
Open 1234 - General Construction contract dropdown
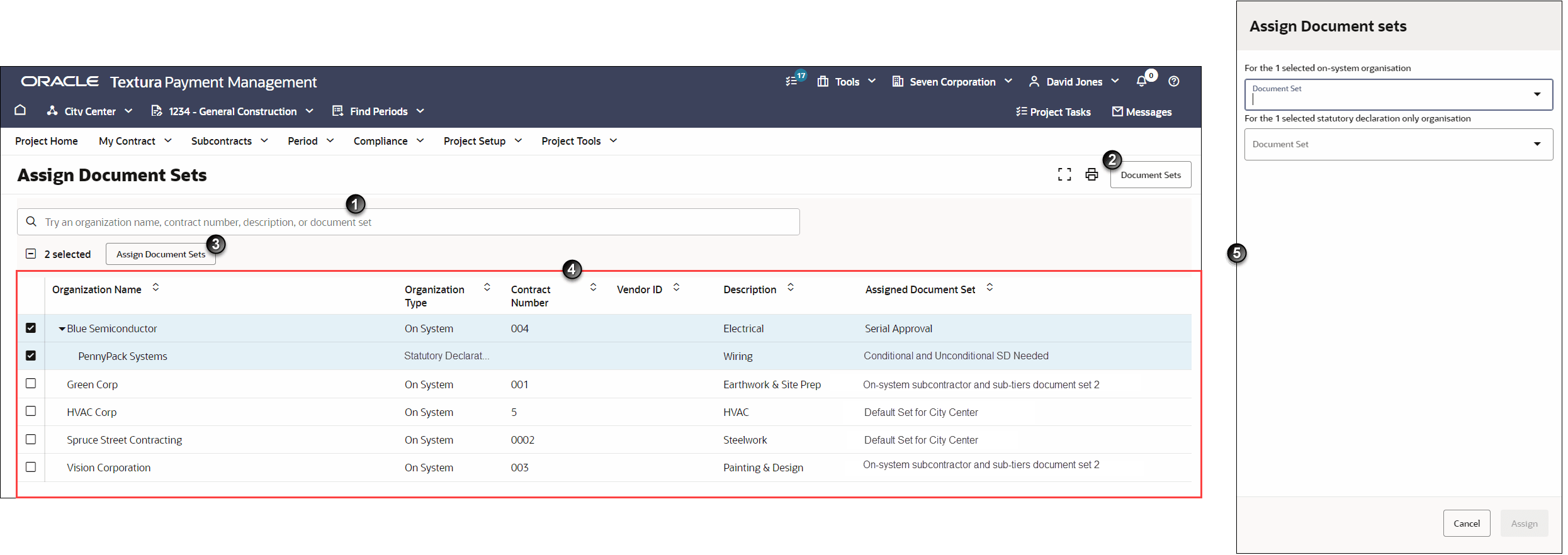tap(232, 111)
